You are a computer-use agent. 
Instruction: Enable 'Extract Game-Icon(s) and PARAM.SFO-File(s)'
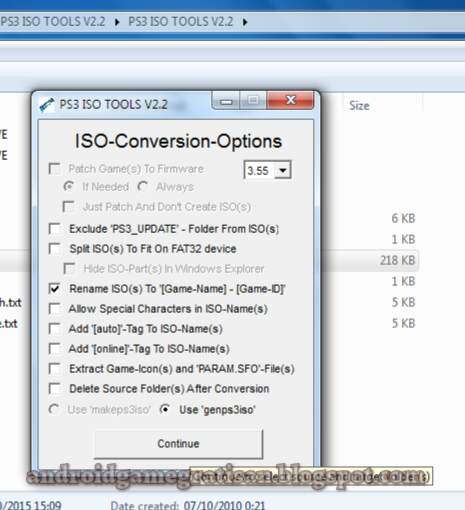point(54,369)
